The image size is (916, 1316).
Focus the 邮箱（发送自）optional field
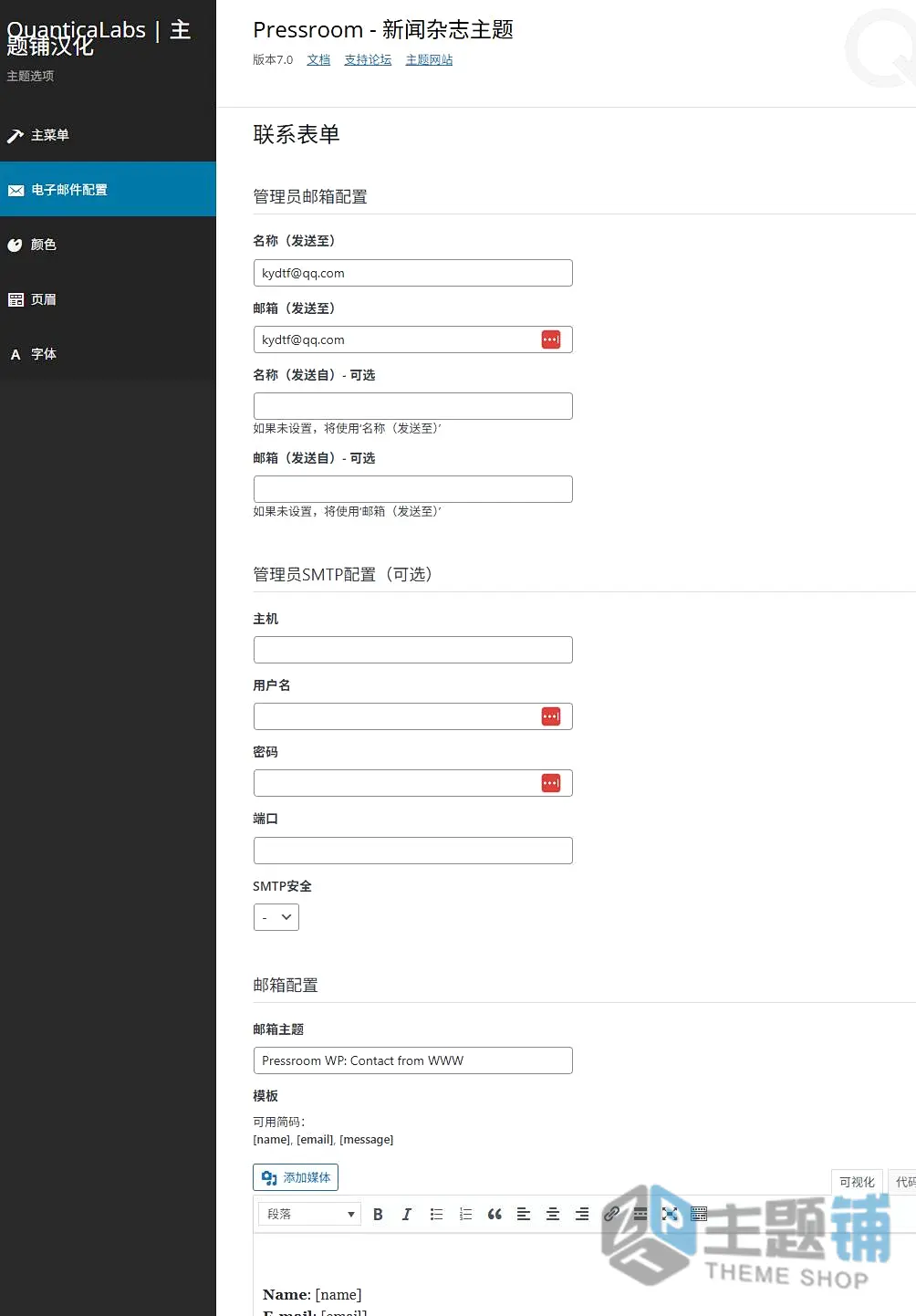(412, 489)
